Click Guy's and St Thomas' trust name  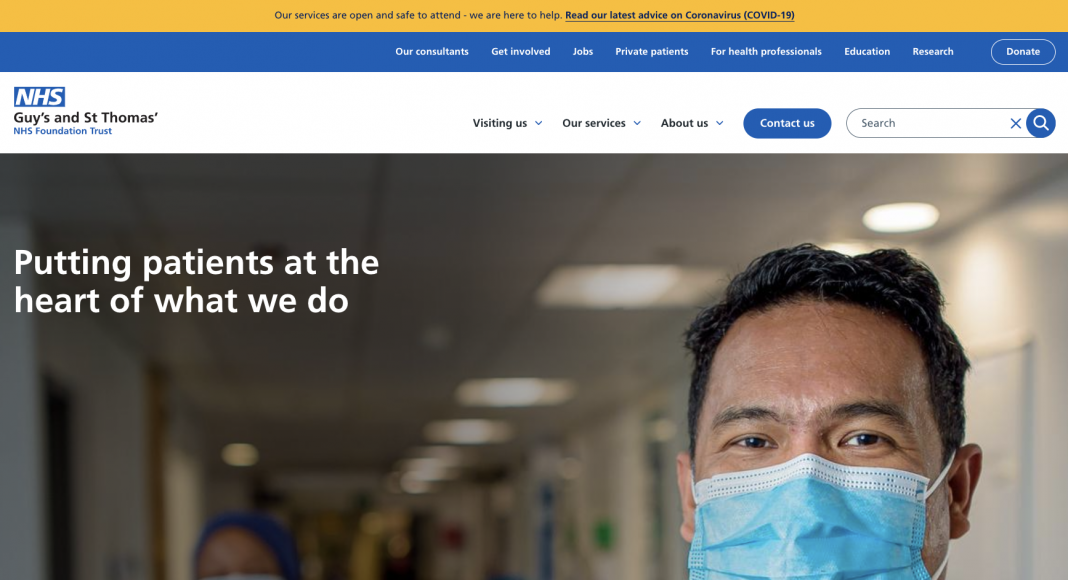(86, 118)
